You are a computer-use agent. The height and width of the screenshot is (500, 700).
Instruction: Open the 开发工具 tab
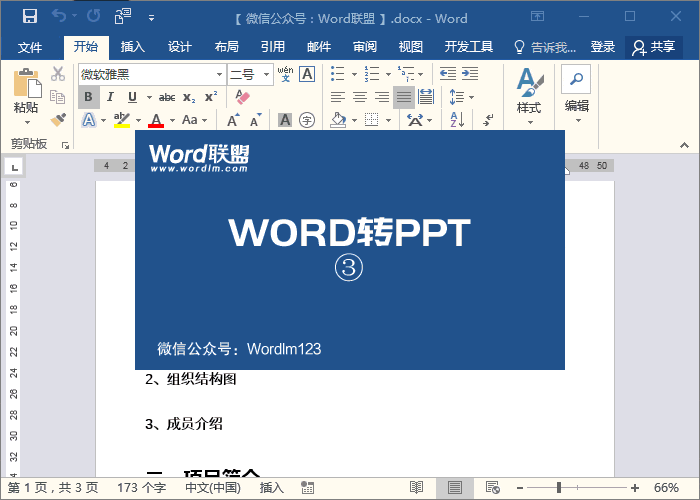[x=469, y=47]
